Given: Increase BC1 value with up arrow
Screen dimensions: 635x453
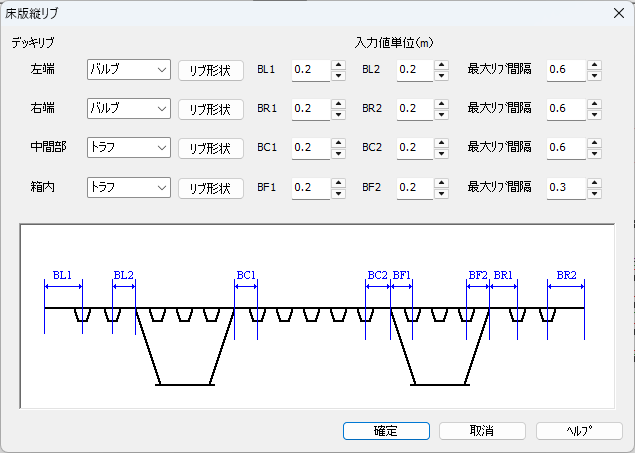Looking at the screenshot, I should [338, 143].
